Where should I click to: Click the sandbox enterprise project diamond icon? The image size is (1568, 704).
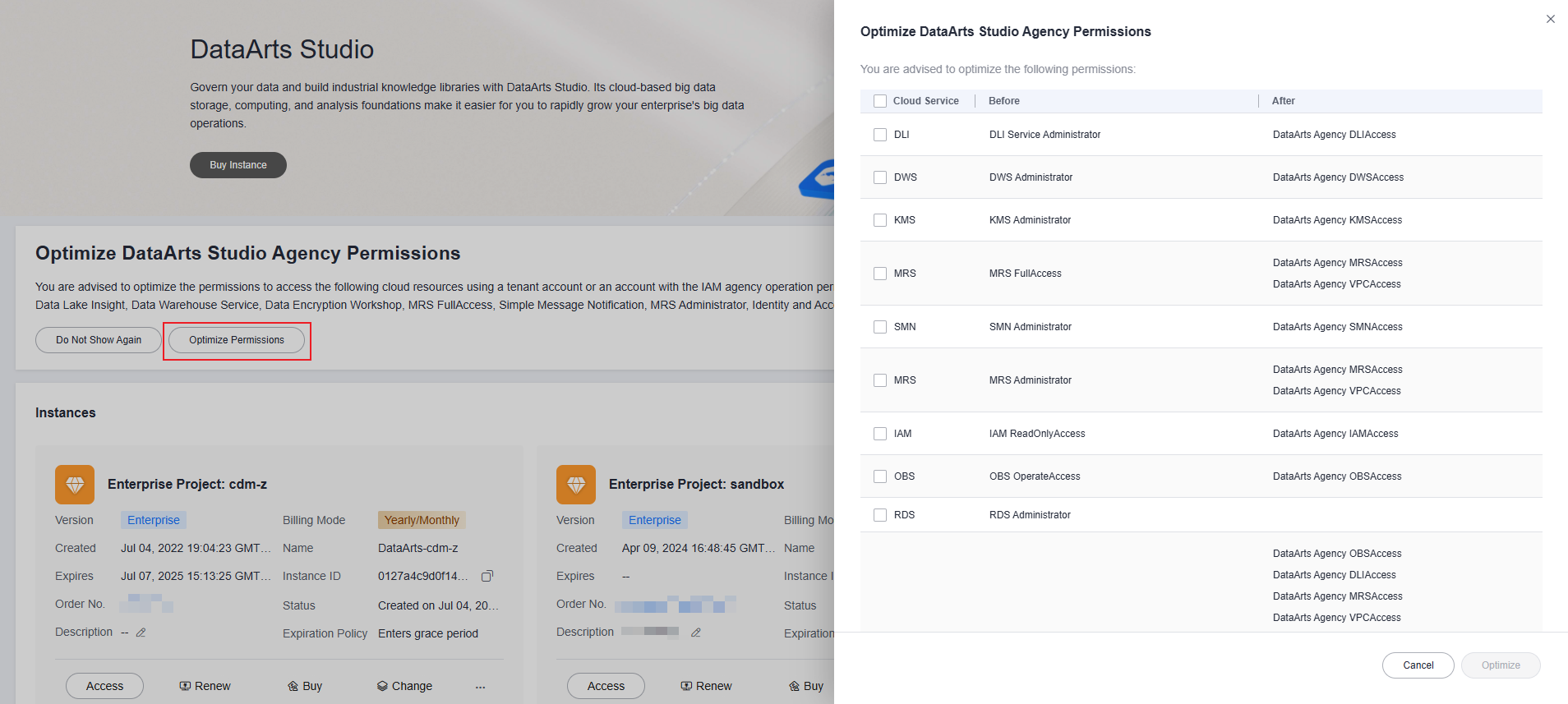576,485
